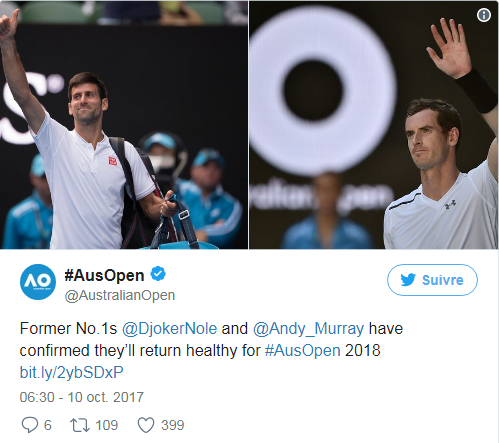Click the @AustralianOpen handle
This screenshot has height=443, width=499.
[120, 295]
